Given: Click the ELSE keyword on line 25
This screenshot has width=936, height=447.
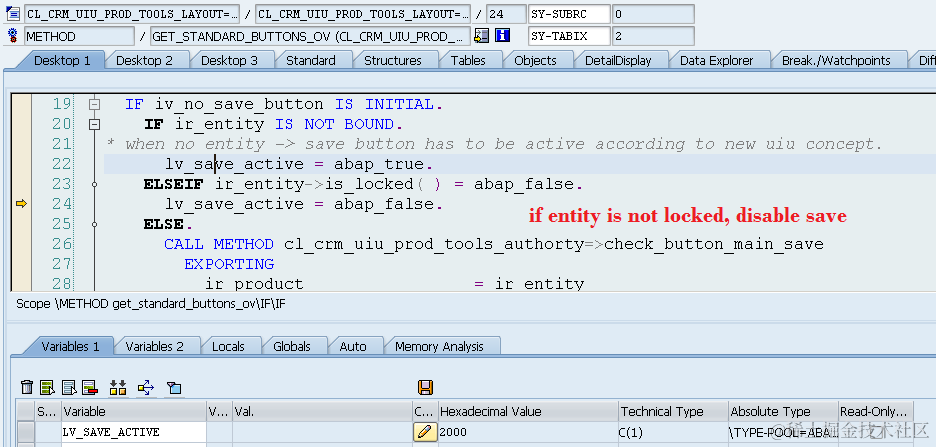Looking at the screenshot, I should 163,224.
